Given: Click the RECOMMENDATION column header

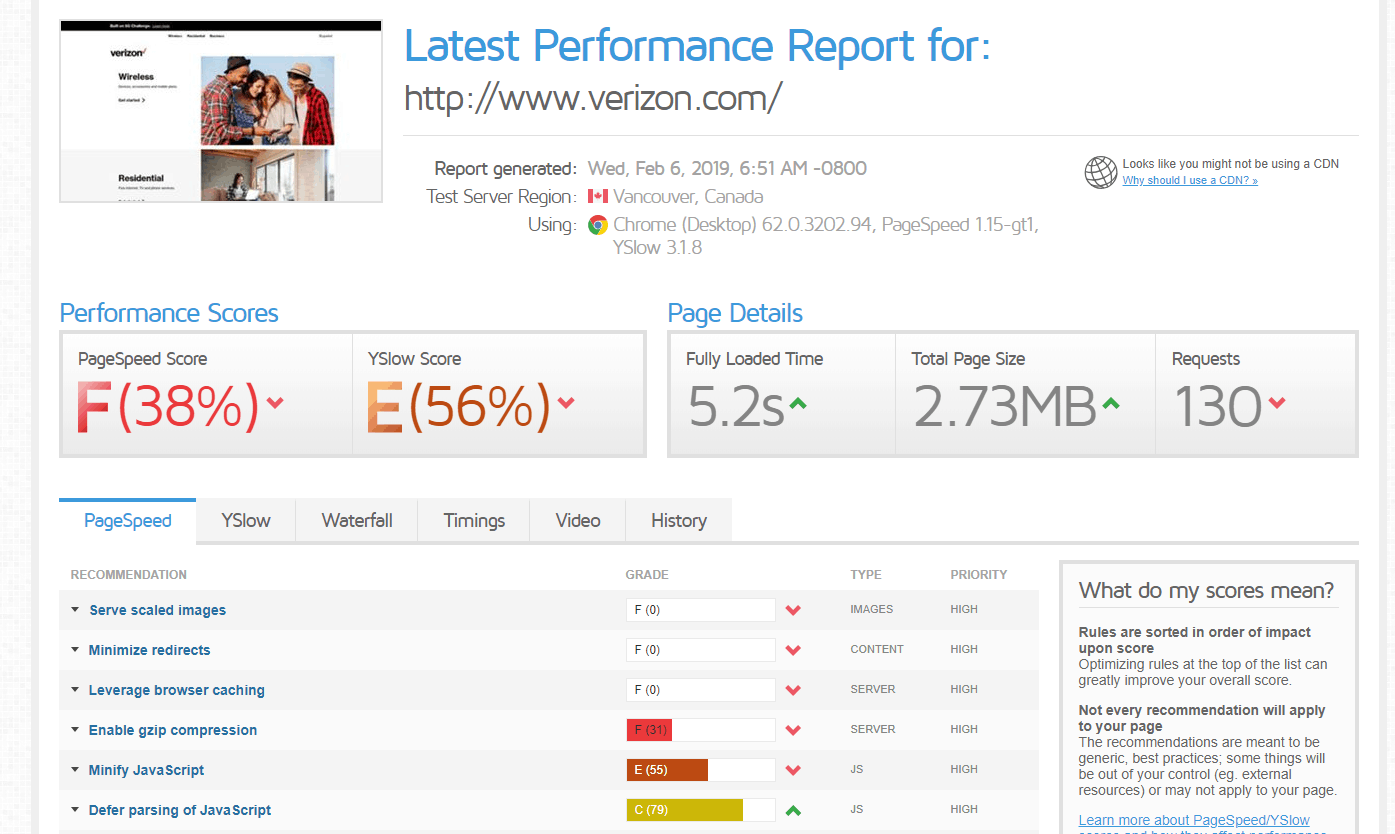Looking at the screenshot, I should tap(129, 575).
